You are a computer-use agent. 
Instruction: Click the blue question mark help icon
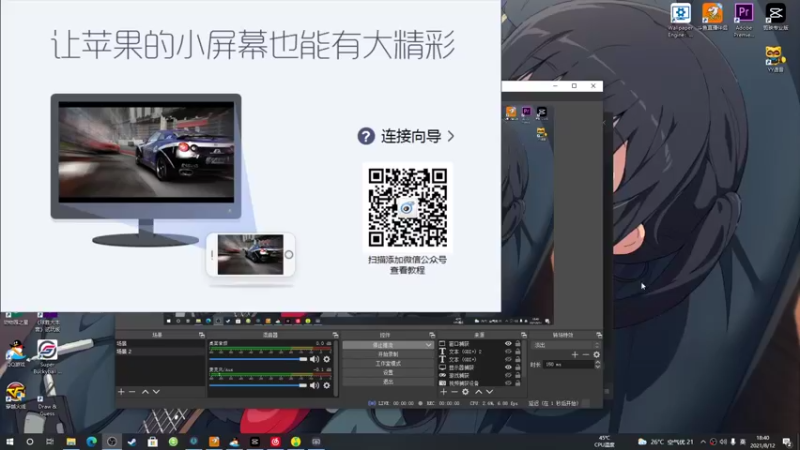366,136
